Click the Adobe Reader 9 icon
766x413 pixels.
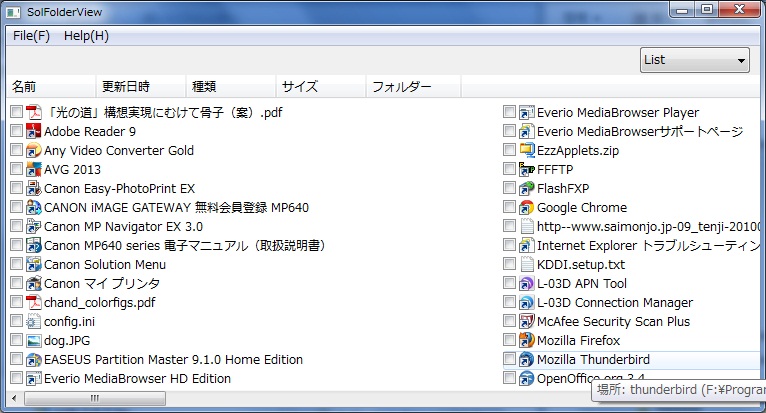coord(34,131)
